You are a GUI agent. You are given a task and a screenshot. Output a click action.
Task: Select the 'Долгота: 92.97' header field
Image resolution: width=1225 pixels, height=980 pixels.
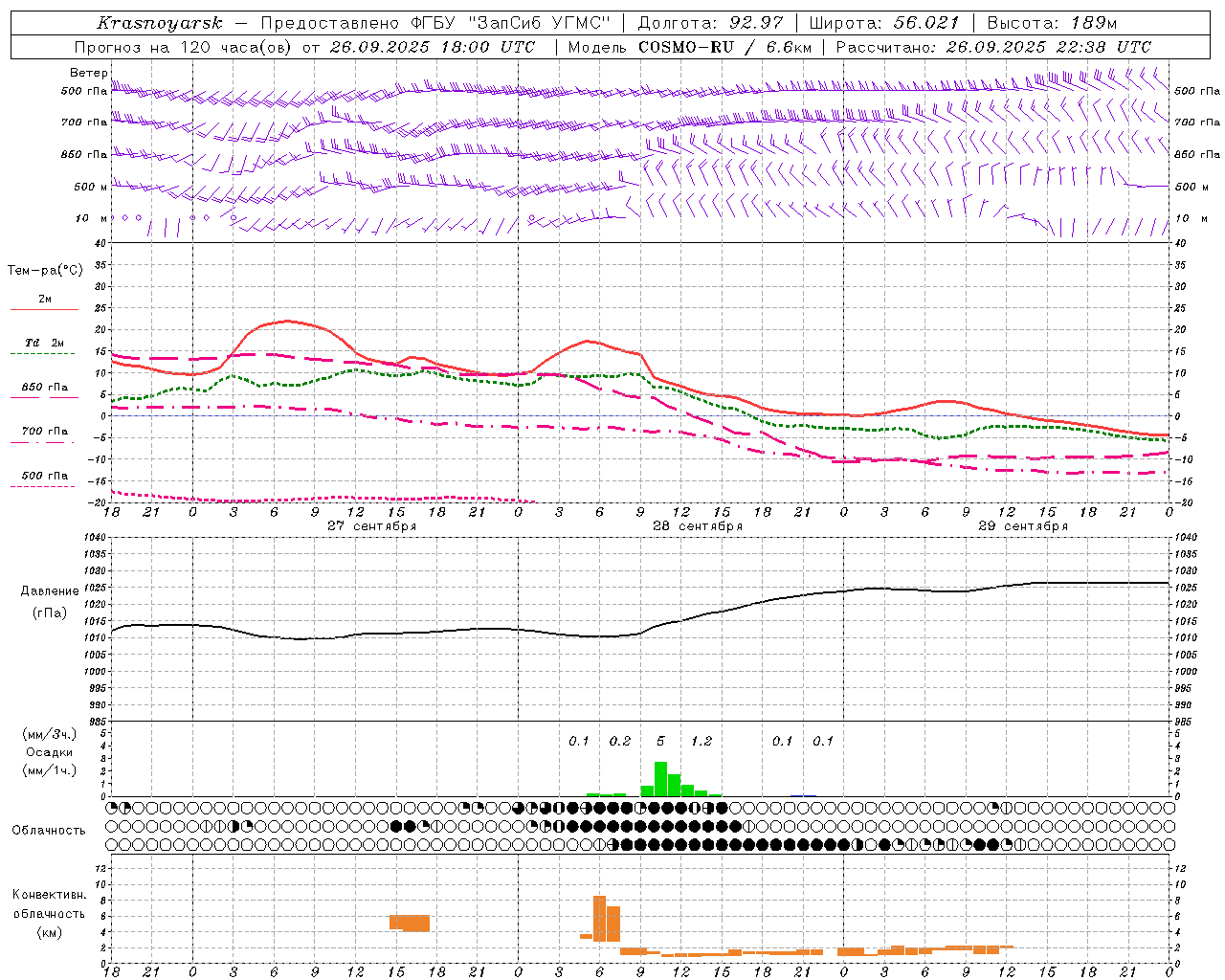point(710,23)
